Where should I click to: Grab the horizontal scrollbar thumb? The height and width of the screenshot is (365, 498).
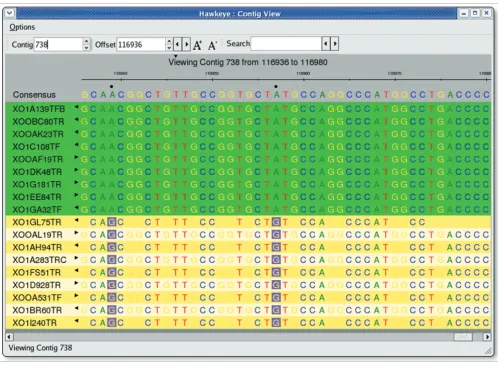[463, 337]
